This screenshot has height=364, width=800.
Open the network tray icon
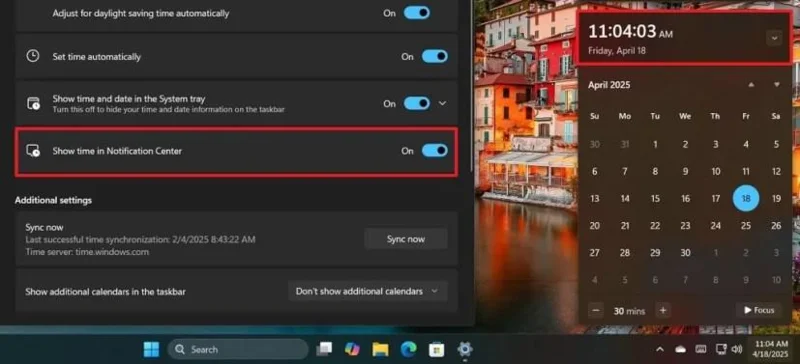tap(721, 349)
